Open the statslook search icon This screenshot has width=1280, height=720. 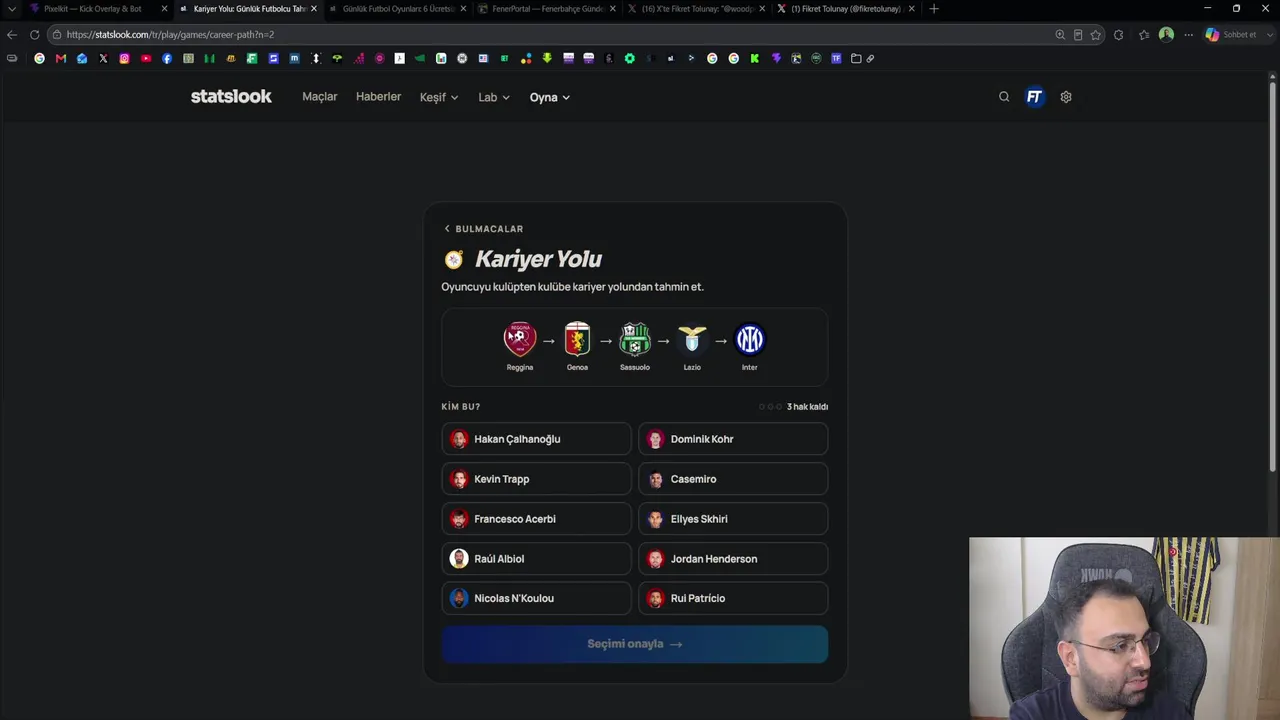click(1004, 97)
